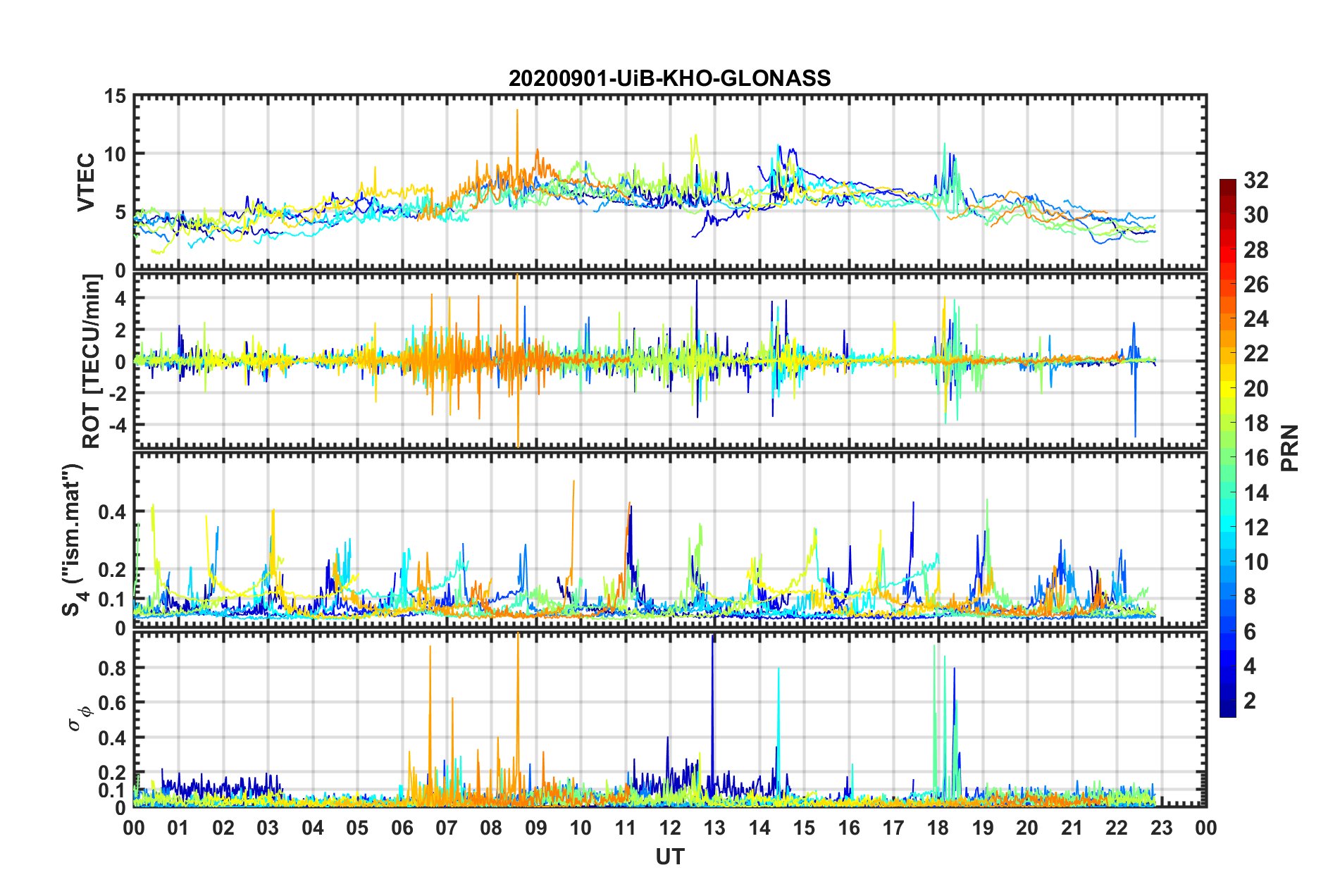1340x896 pixels.
Task: Click the VTEC axis tick 5
Action: point(120,213)
